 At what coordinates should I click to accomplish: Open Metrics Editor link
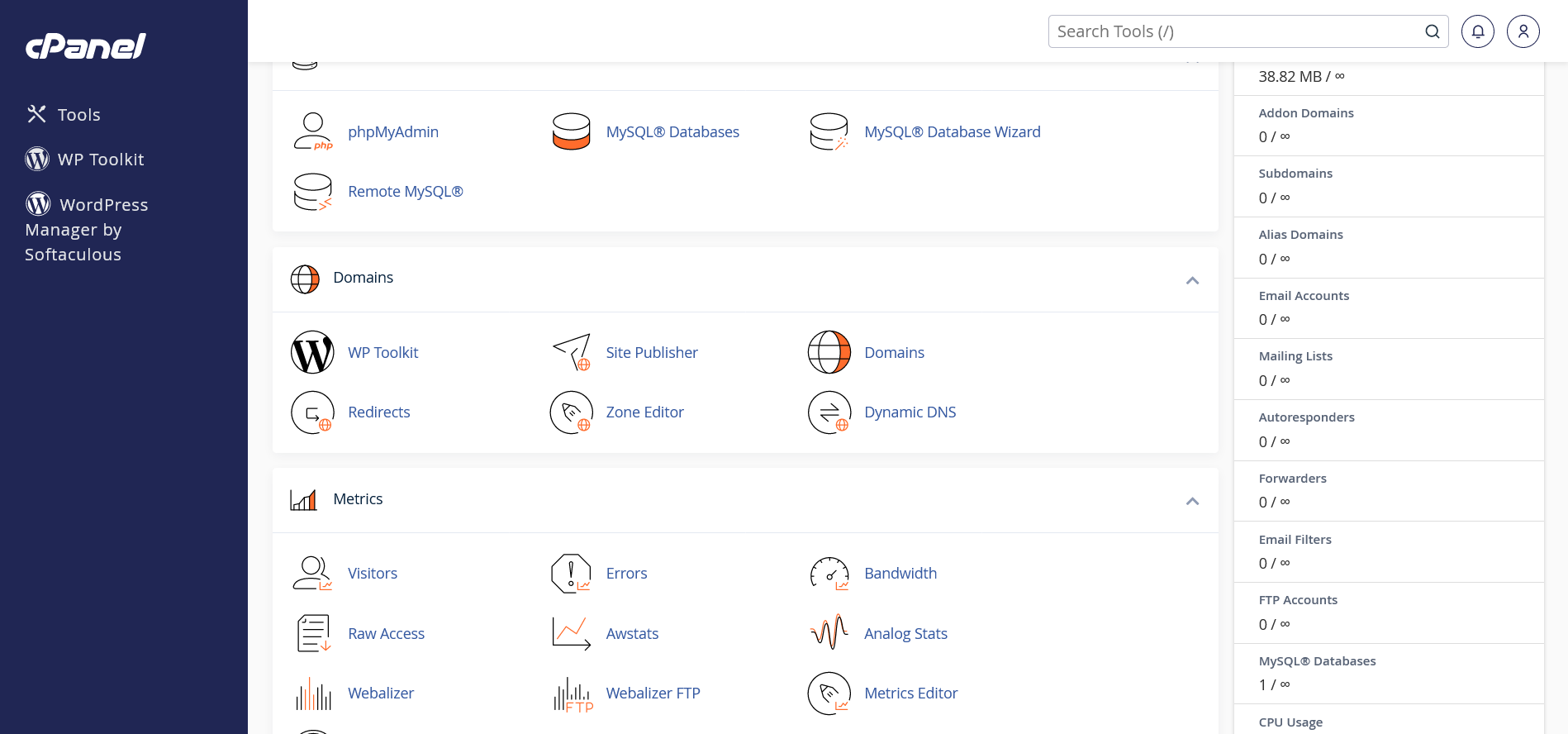point(911,693)
